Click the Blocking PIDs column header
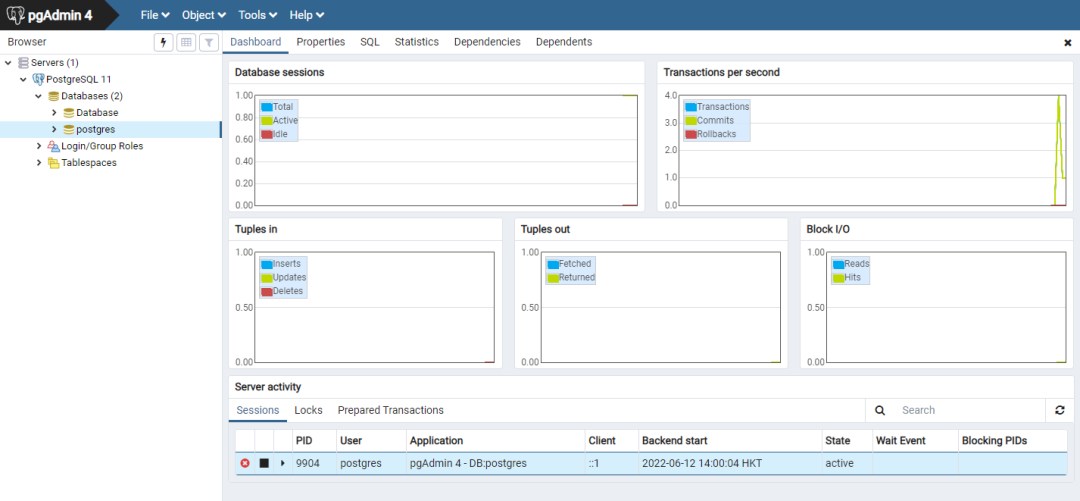The image size is (1080, 501). pos(1013,440)
